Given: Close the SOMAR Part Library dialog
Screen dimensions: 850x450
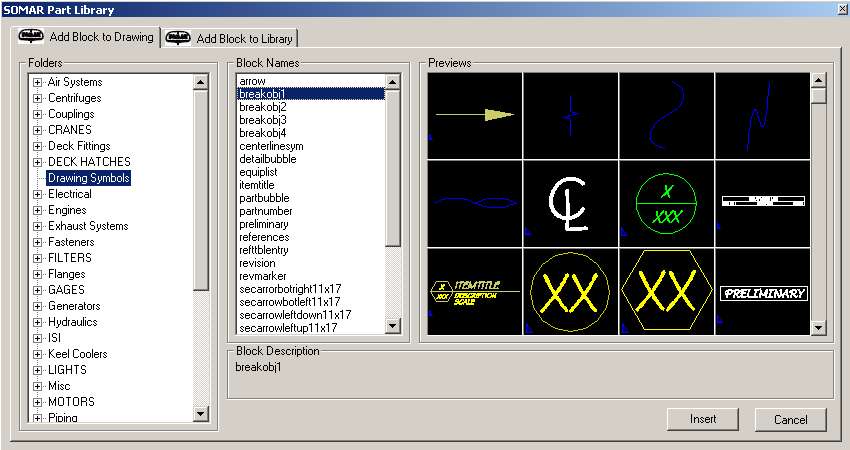Looking at the screenshot, I should coord(842,9).
